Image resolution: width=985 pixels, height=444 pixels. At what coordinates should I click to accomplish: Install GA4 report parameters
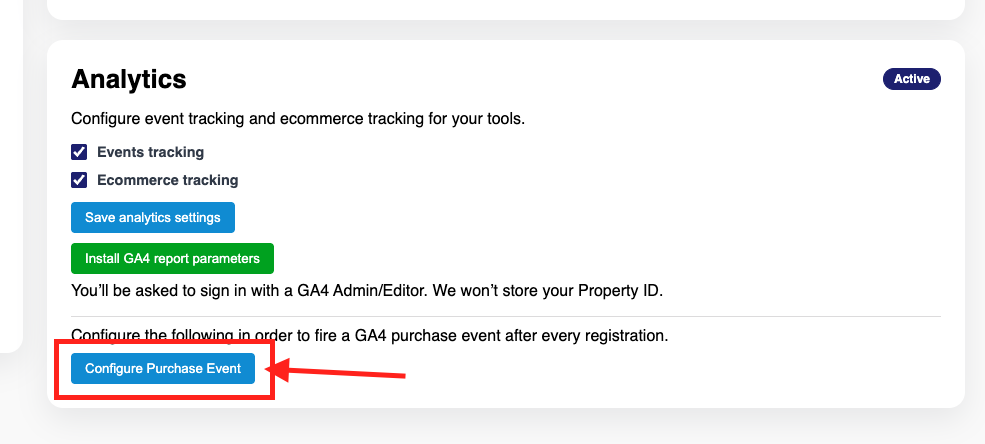pos(172,258)
